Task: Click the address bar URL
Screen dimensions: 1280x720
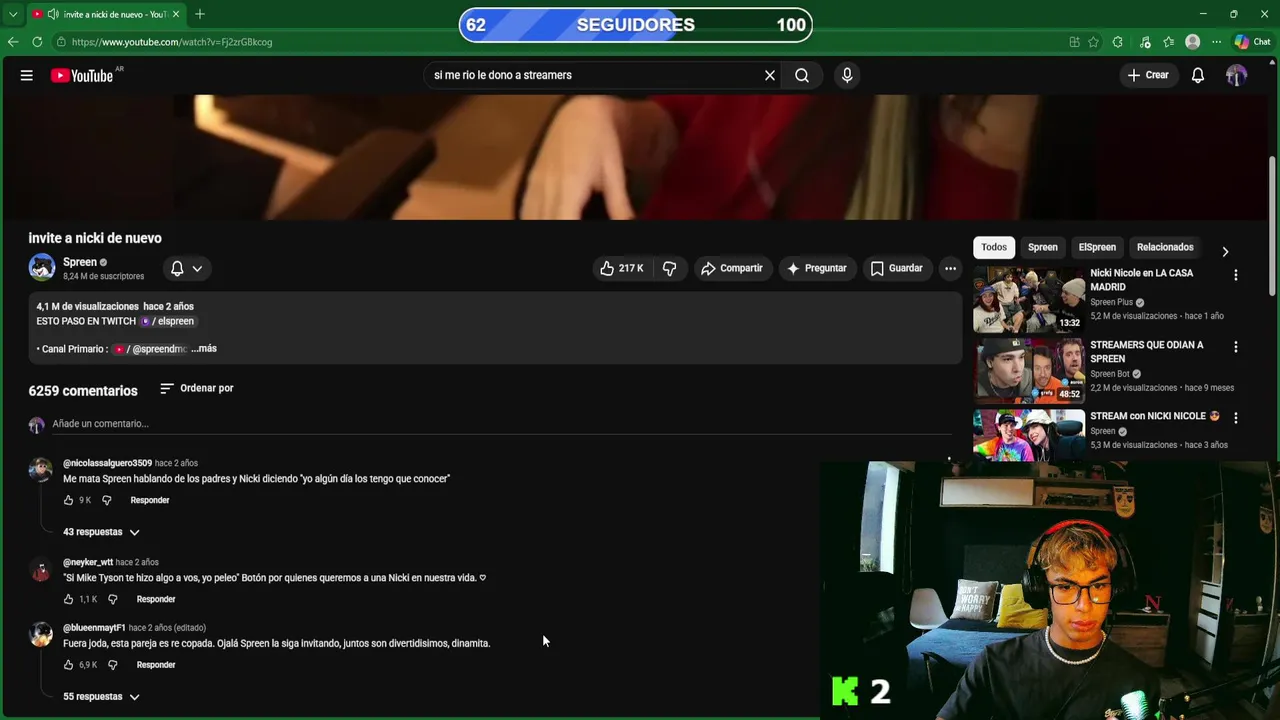Action: (172, 42)
